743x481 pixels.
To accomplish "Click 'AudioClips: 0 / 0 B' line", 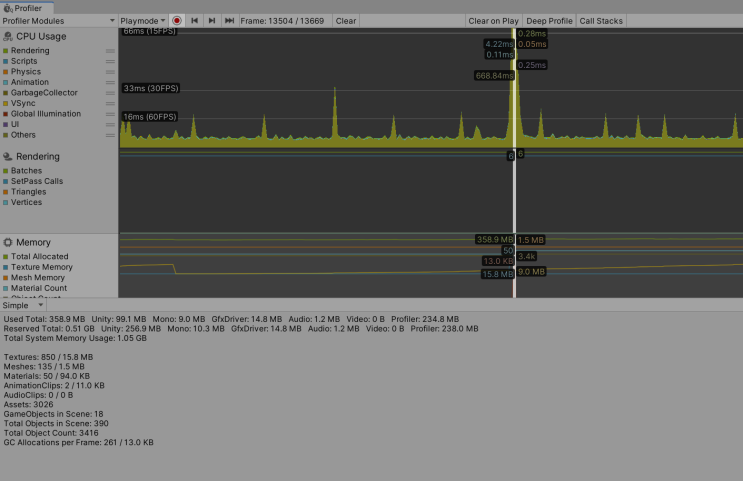I will pyautogui.click(x=38, y=395).
